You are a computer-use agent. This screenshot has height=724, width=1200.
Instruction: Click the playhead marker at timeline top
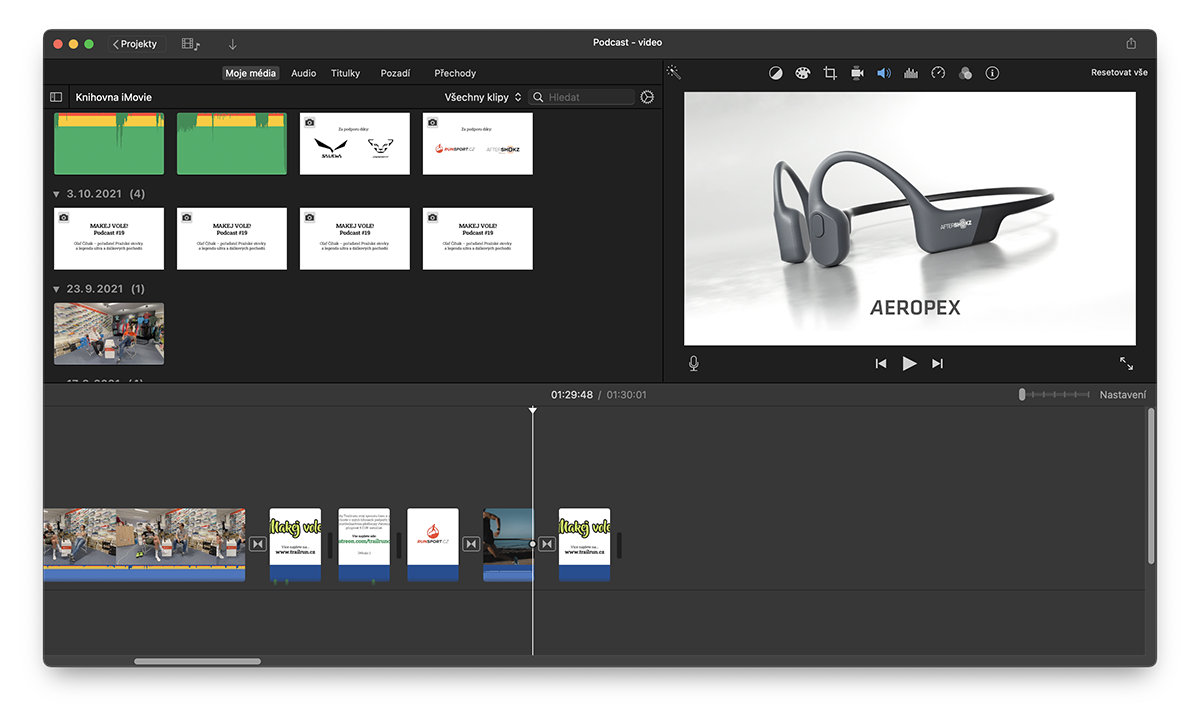click(532, 410)
